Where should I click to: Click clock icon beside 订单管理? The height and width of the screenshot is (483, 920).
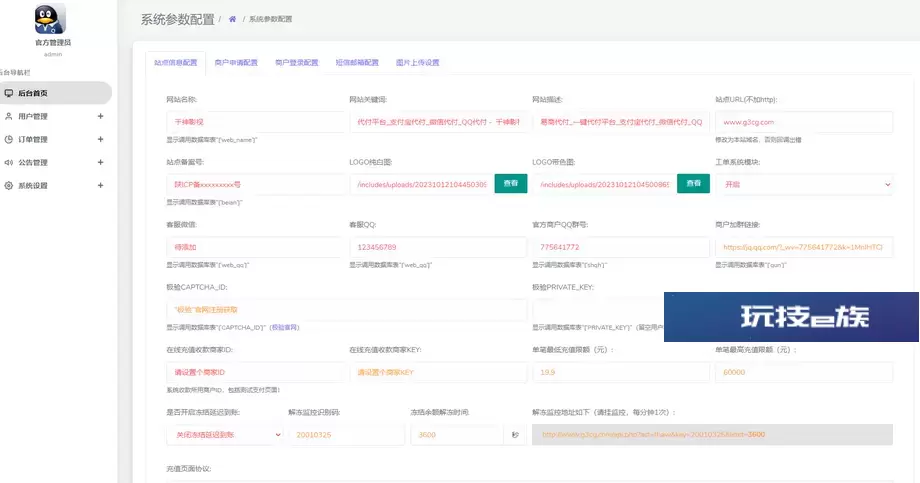(9, 139)
